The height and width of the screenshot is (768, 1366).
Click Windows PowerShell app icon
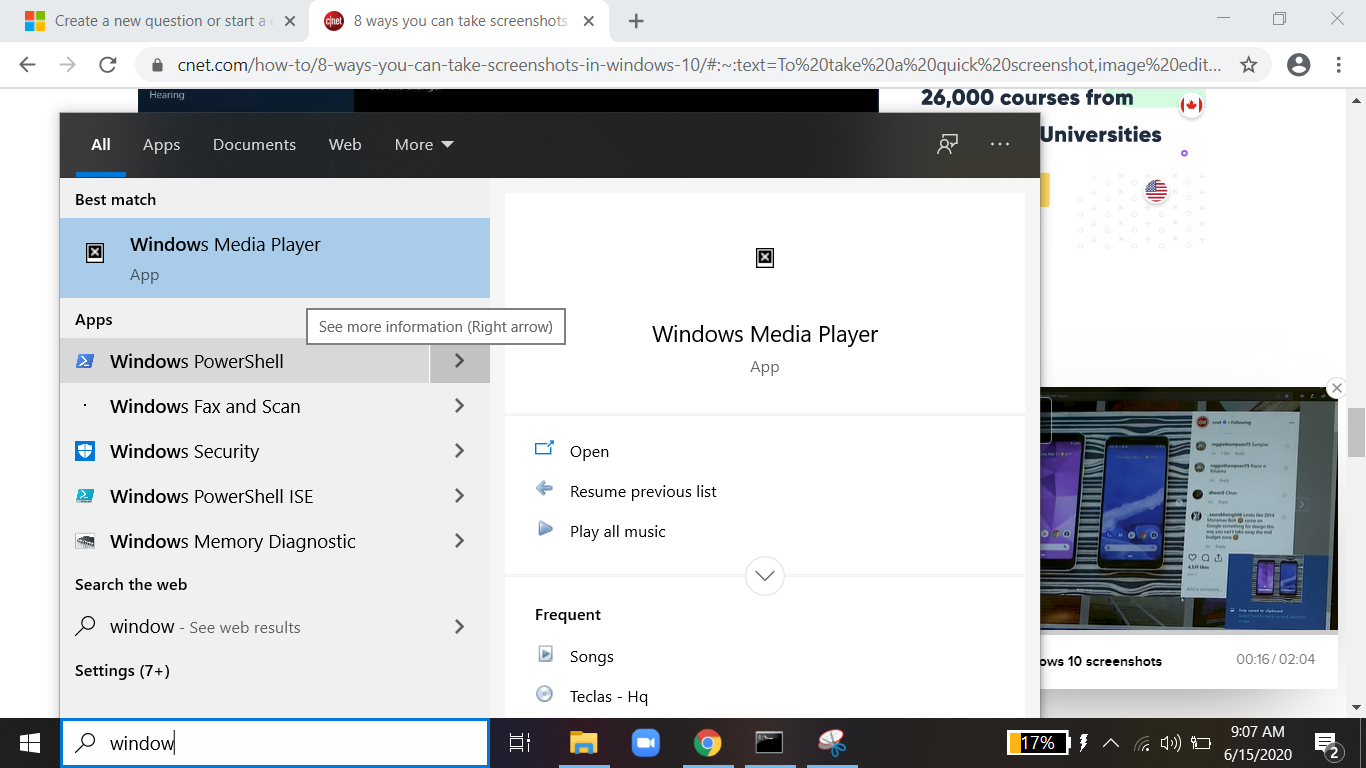[x=85, y=361]
